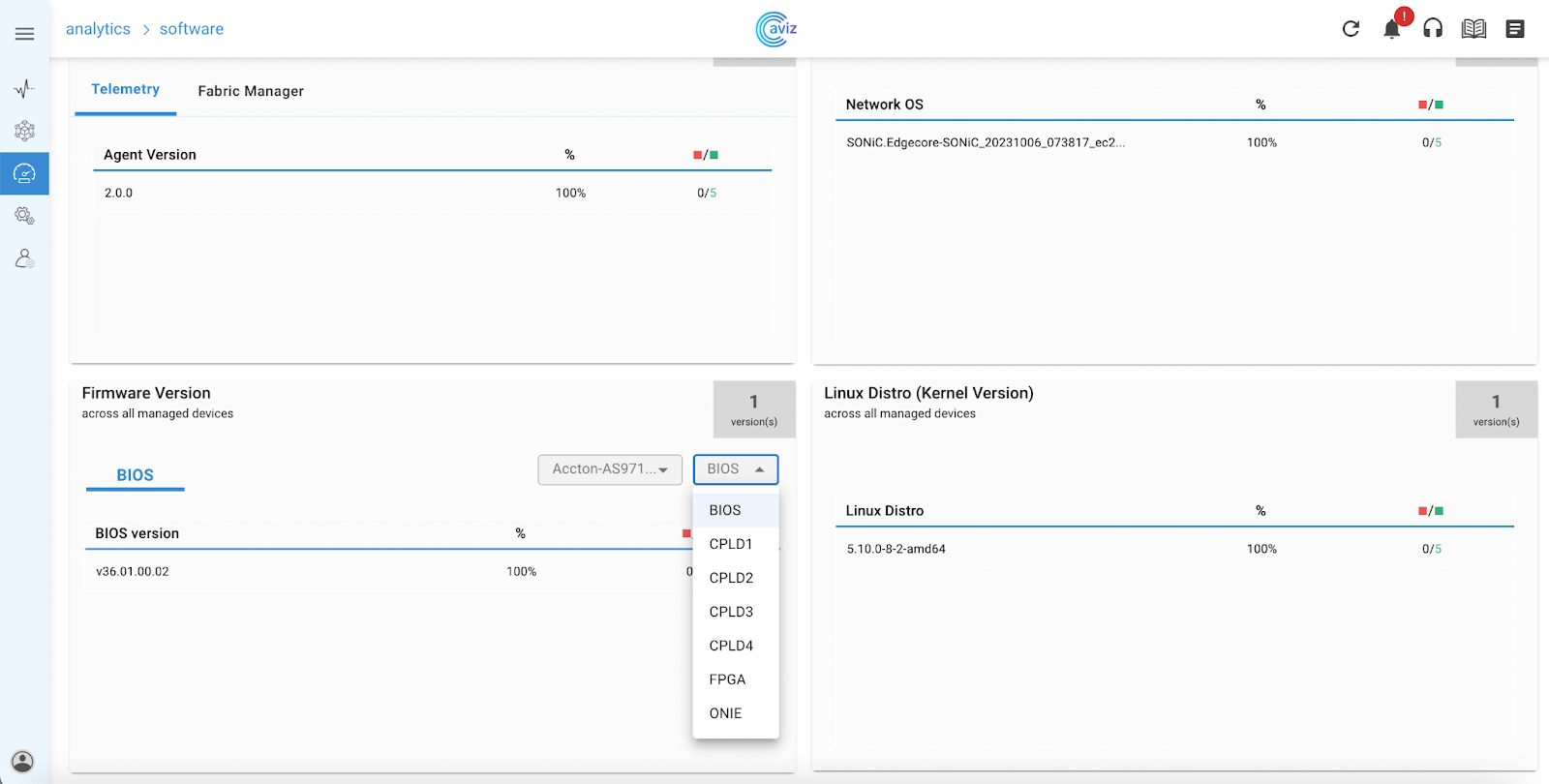Screen dimensions: 1549x784
Task: Choose CPLD3 from the dropdown list
Action: coord(736,612)
